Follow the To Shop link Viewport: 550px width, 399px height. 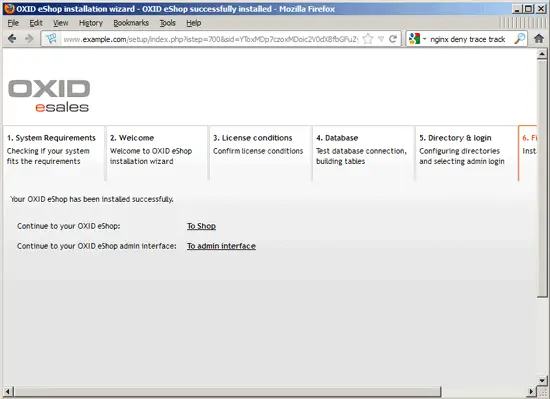click(201, 226)
